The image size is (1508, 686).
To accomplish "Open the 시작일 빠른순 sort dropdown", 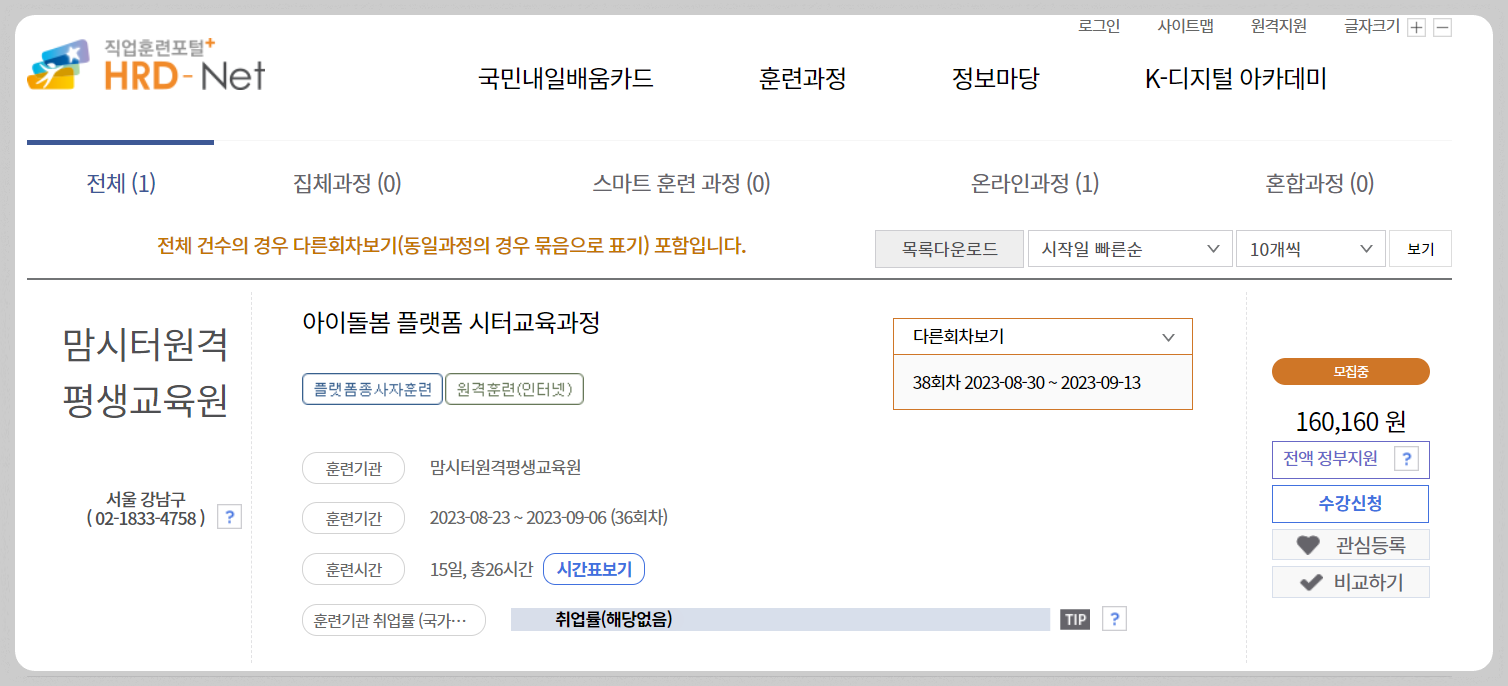I will click(1130, 249).
